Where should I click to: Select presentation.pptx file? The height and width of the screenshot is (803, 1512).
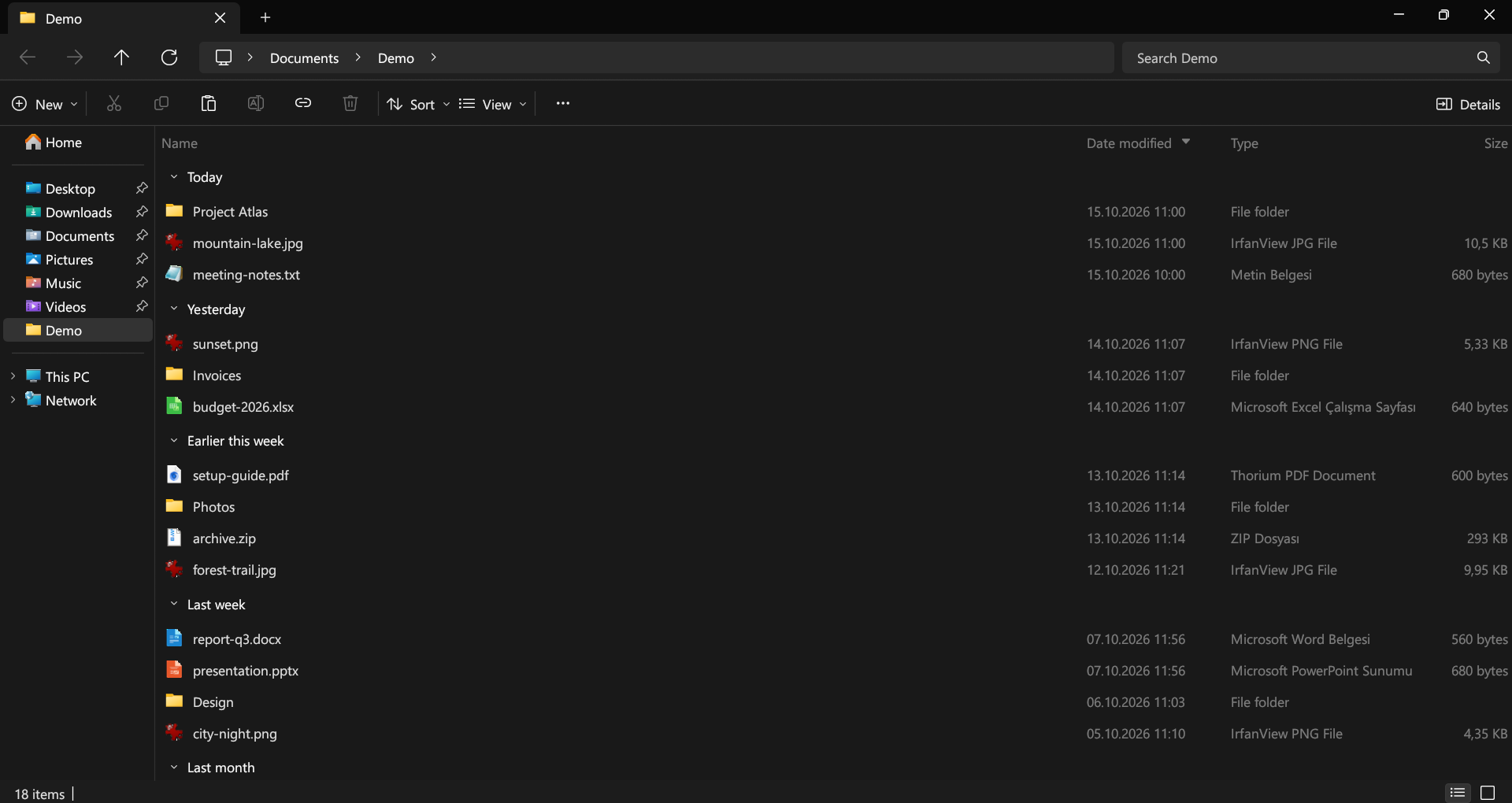(x=246, y=671)
